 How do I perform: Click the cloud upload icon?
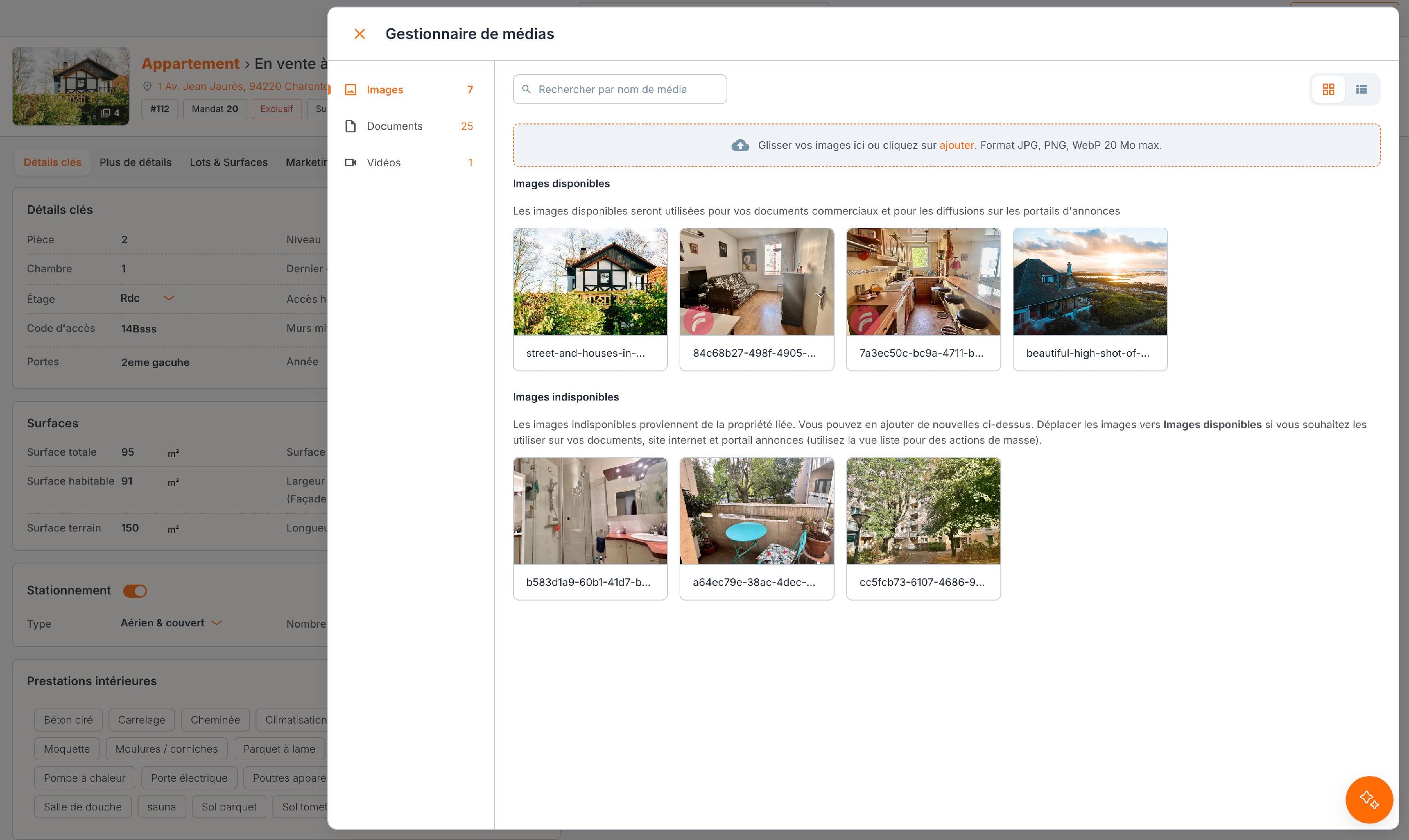[740, 146]
